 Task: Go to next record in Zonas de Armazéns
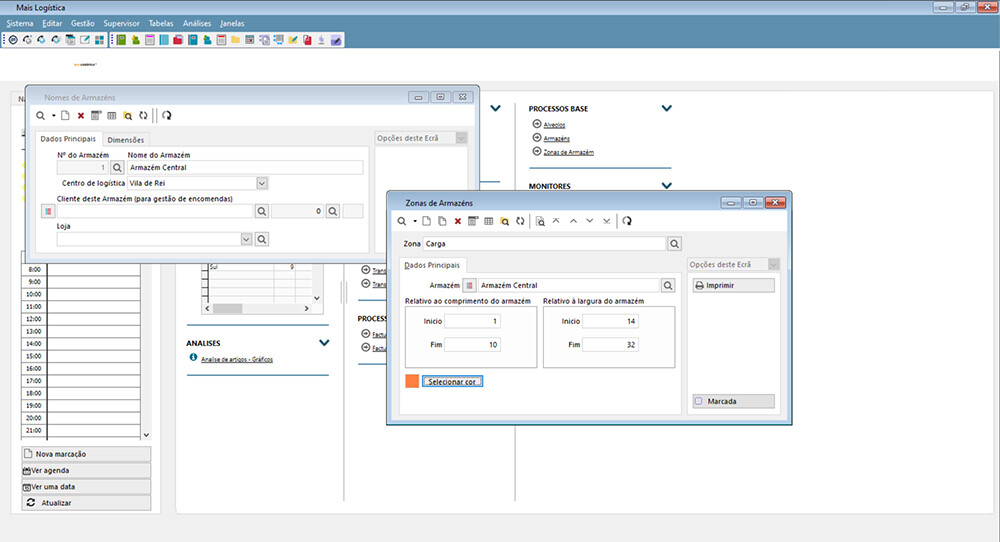click(590, 221)
